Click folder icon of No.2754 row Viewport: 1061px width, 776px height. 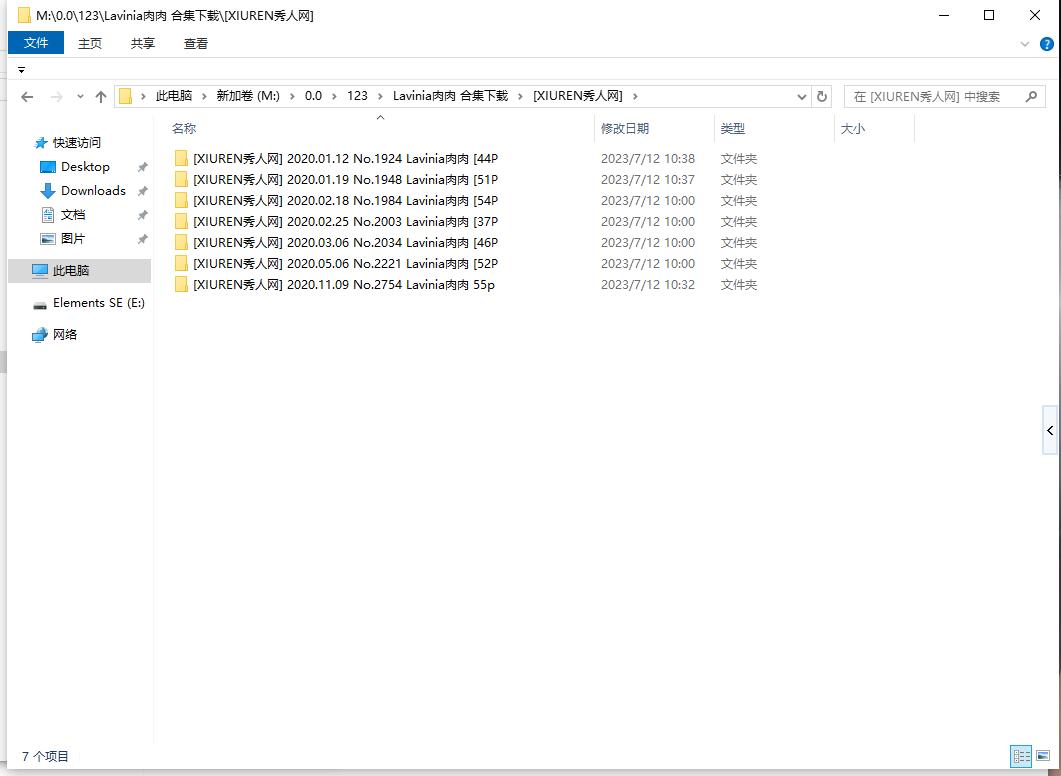(x=181, y=284)
